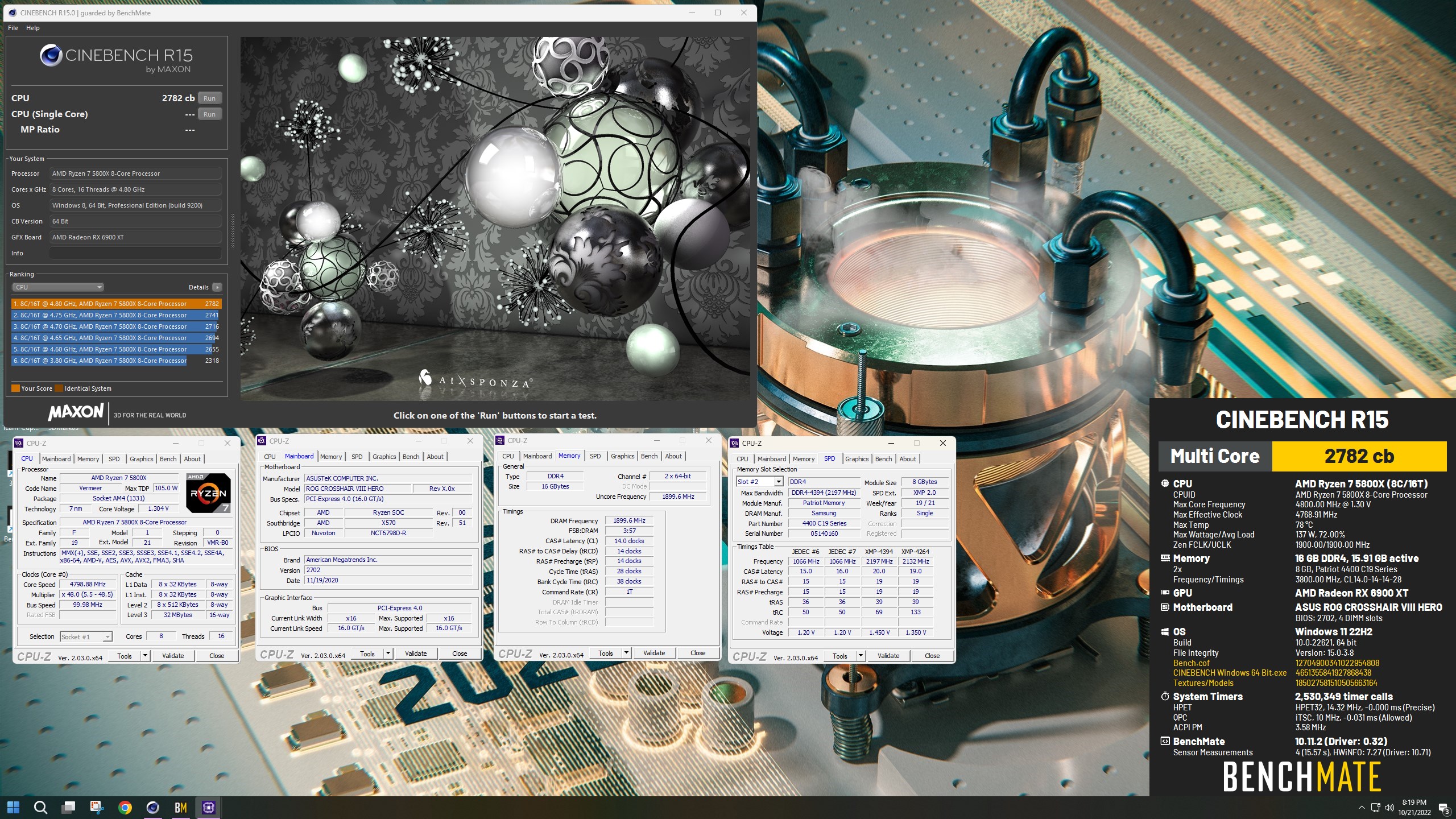Click the Cinebench left panel splitter grip
This screenshot has height=819, width=1456.
[x=233, y=230]
